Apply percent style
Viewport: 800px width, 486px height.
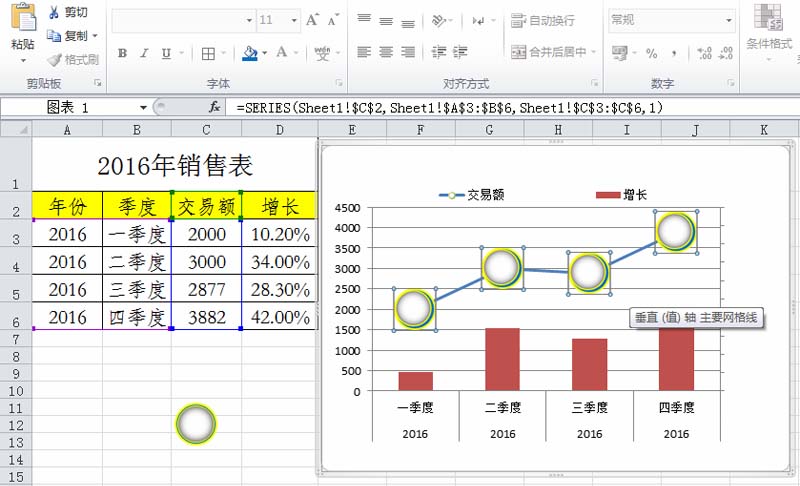(x=652, y=53)
